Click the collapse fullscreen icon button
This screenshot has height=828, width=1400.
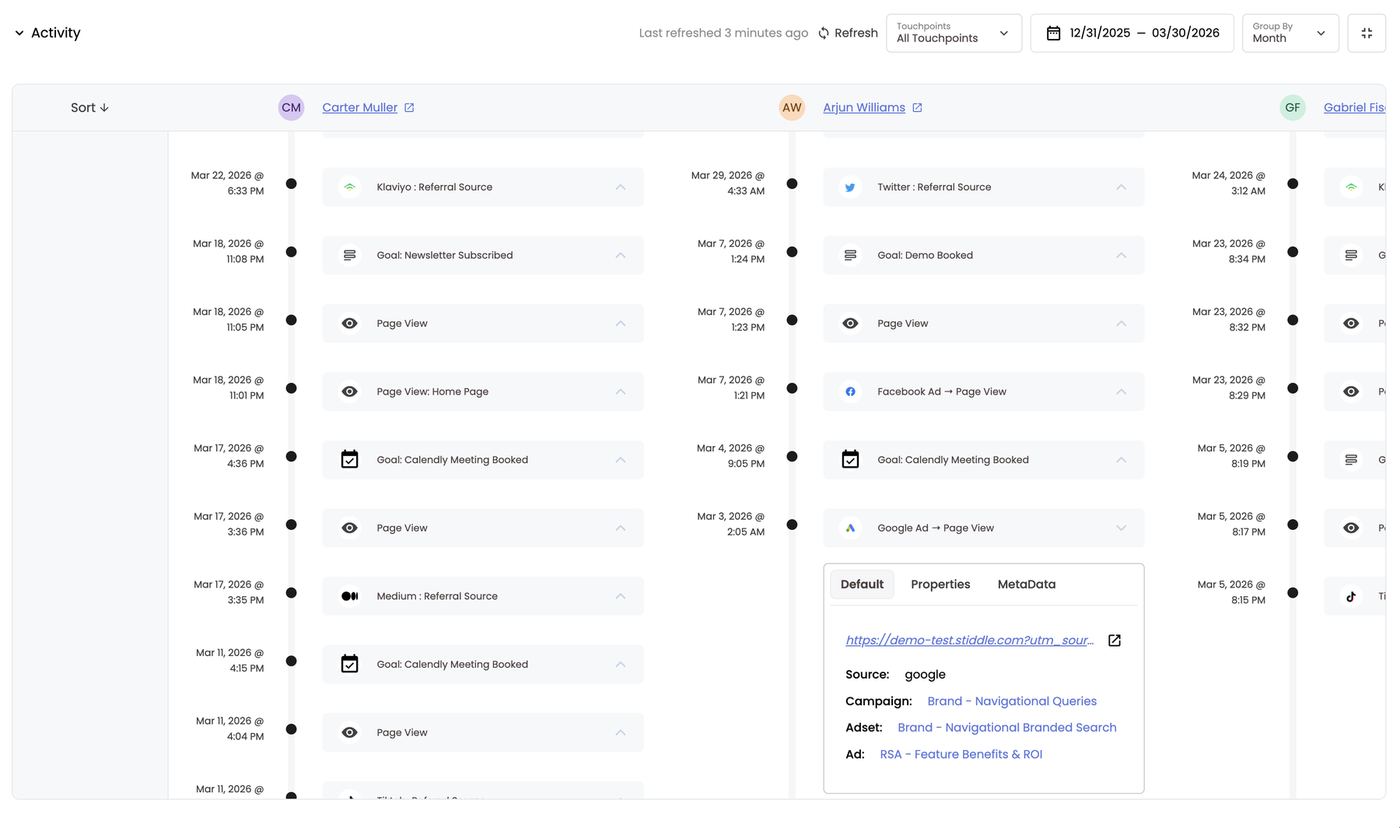[x=1367, y=33]
